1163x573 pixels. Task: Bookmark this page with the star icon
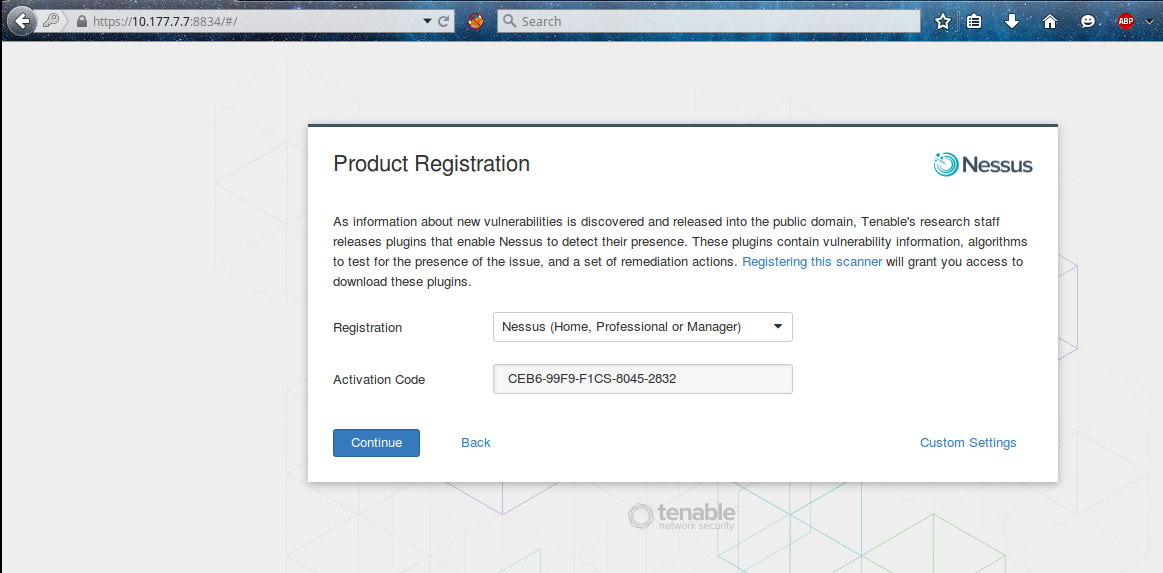[x=942, y=21]
